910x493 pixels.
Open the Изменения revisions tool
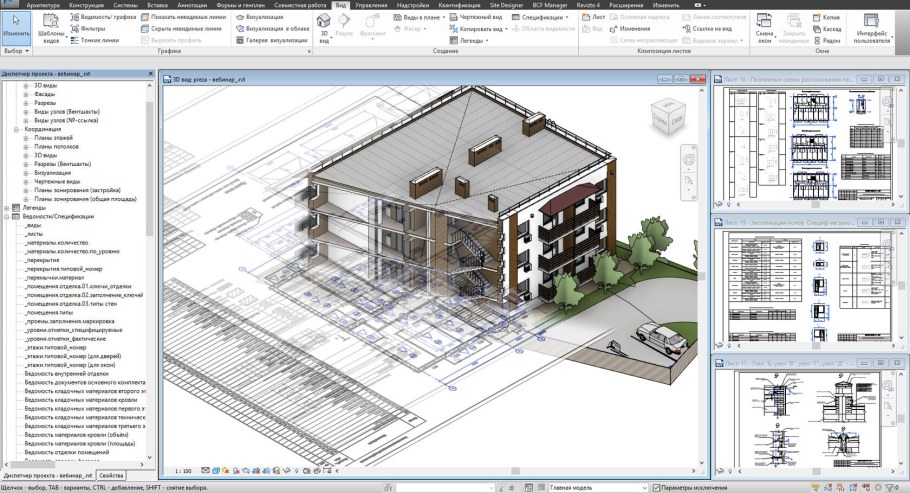tap(630, 28)
